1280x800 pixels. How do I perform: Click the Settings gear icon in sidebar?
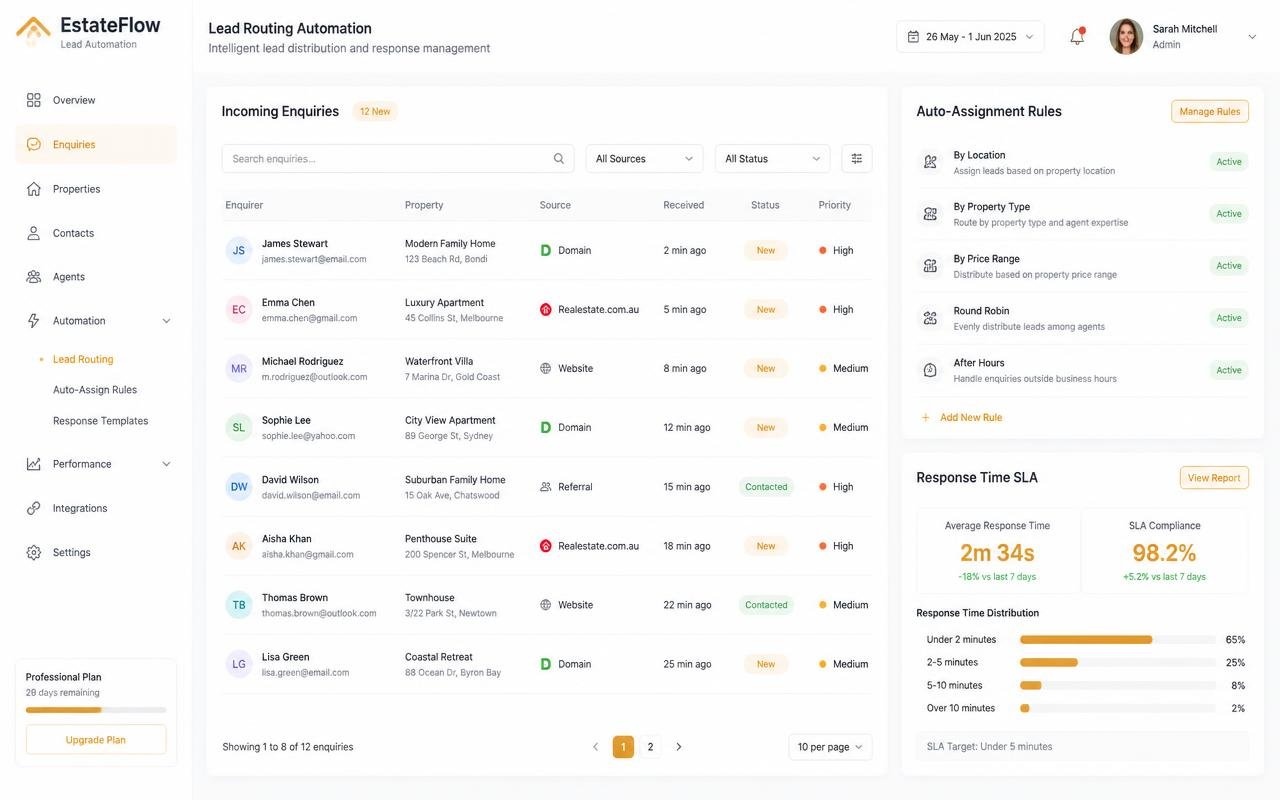click(34, 552)
